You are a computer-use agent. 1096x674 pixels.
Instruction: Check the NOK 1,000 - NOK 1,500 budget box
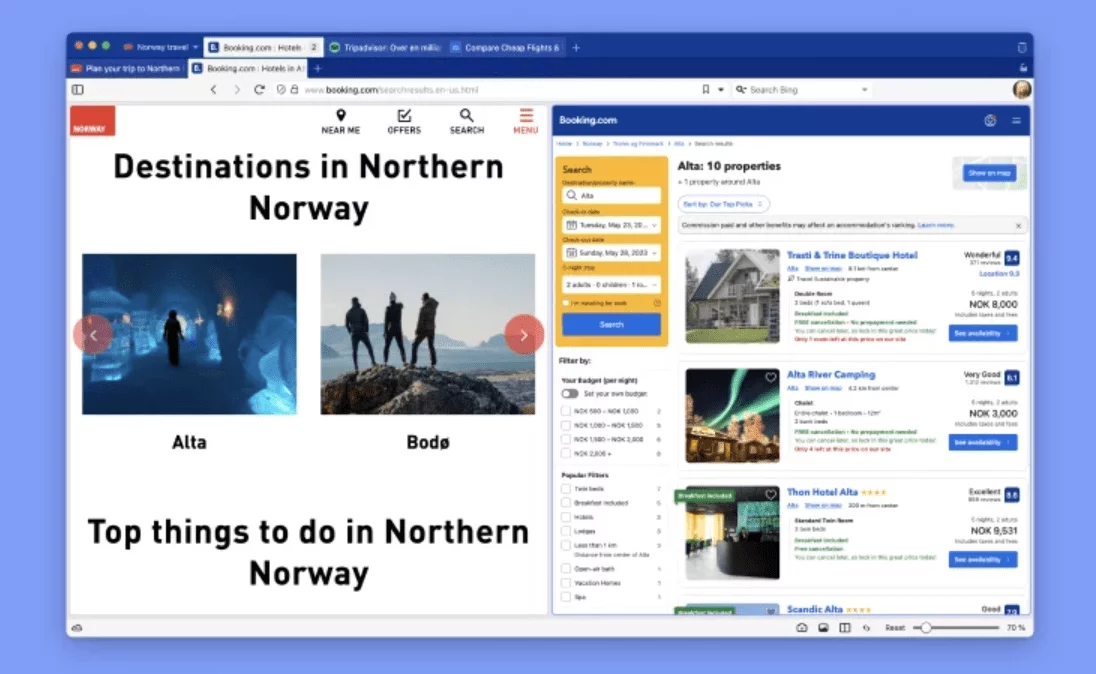click(565, 425)
